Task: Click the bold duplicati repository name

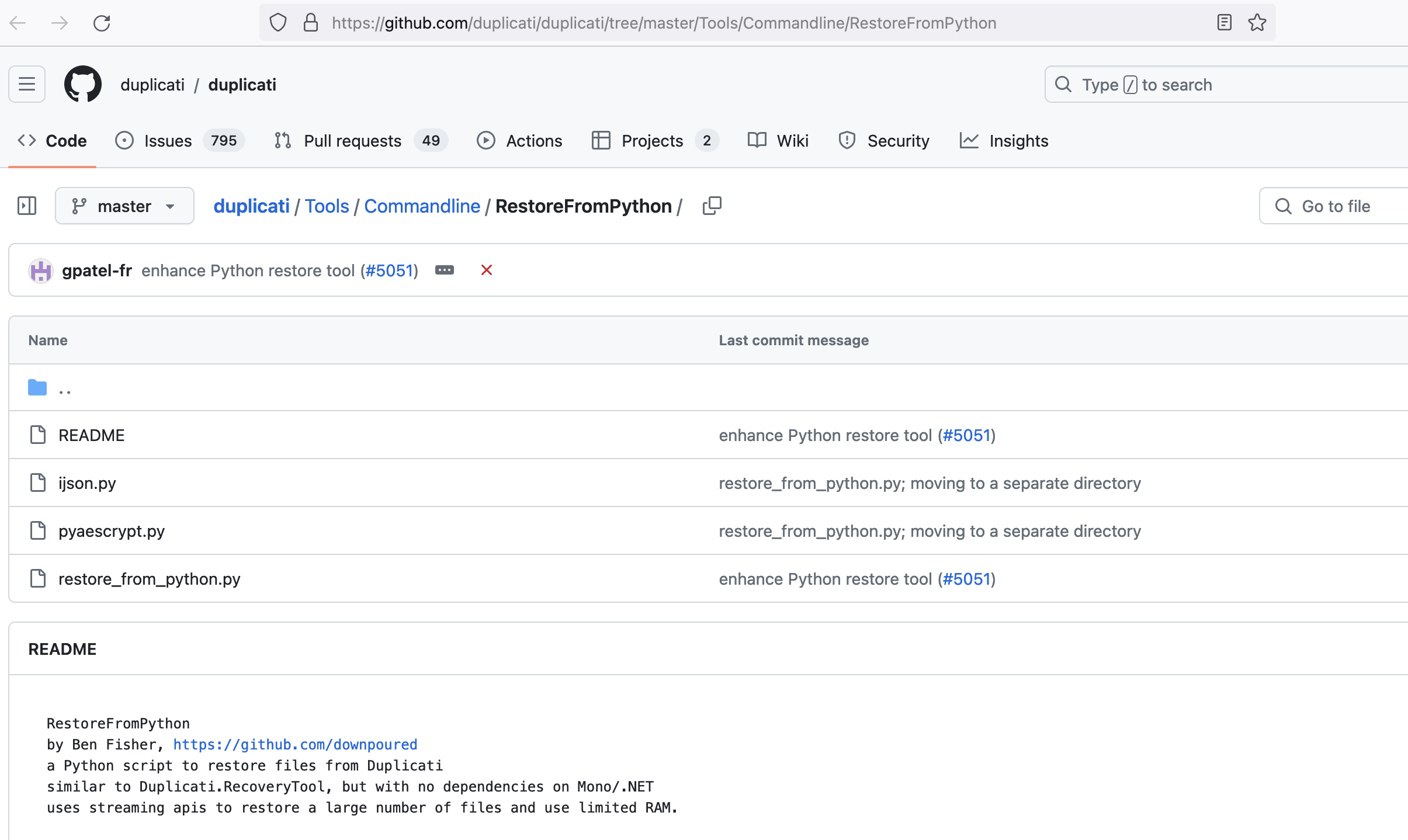Action: 242,85
